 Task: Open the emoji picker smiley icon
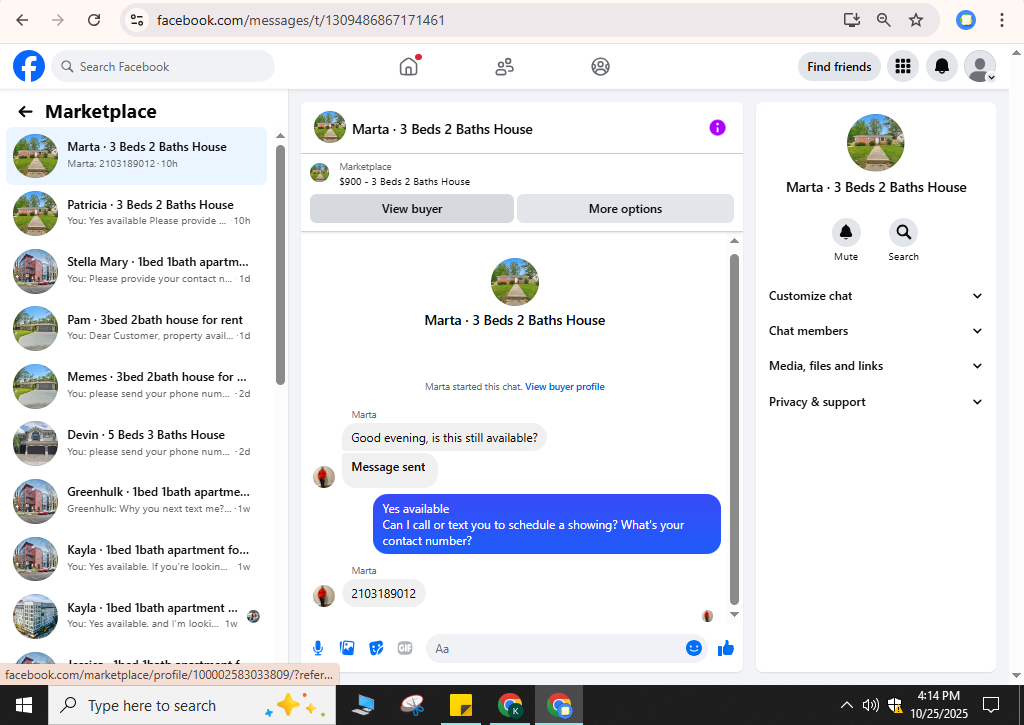pyautogui.click(x=694, y=648)
